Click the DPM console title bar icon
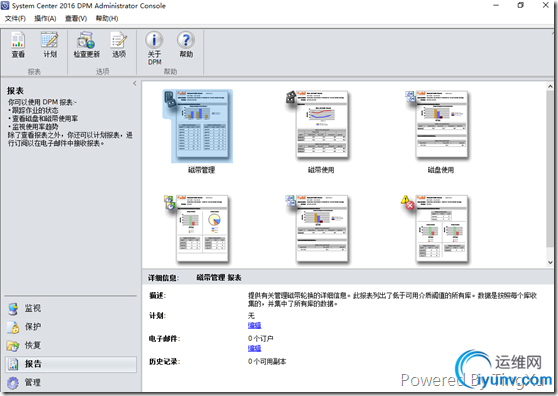The width and height of the screenshot is (558, 396). pyautogui.click(x=5, y=5)
